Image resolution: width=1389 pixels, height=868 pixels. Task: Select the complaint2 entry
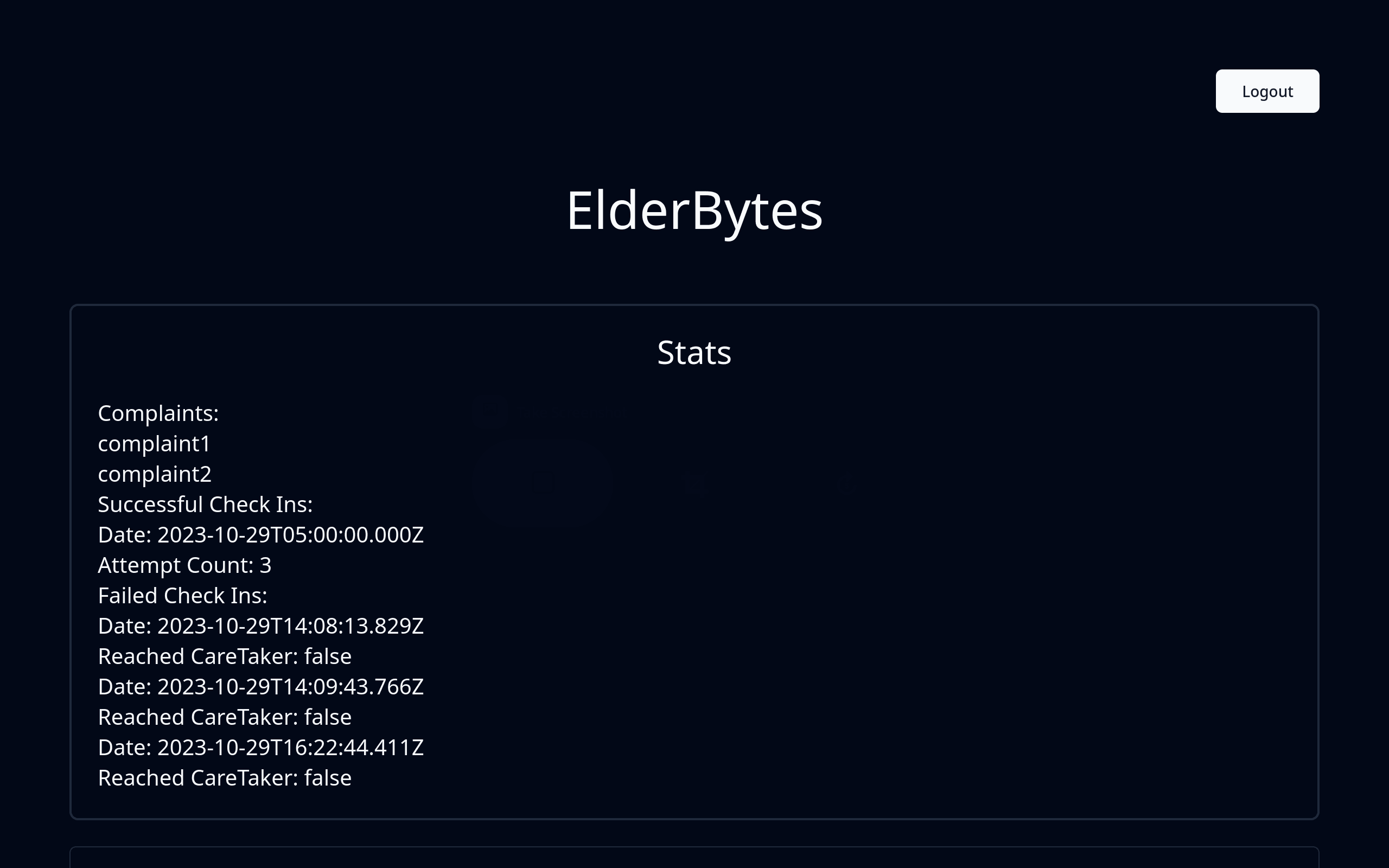pos(155,474)
